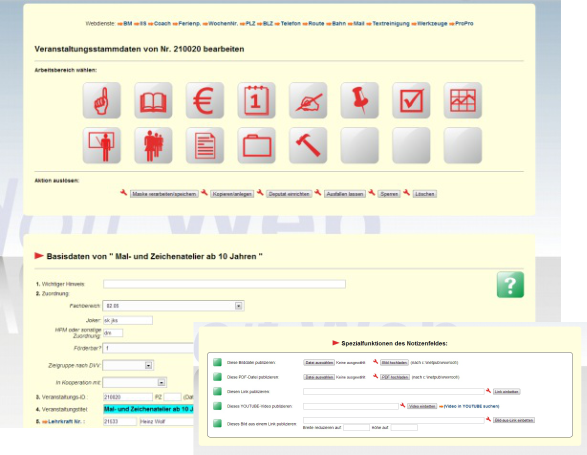Open the calendar dates work area icon
Screen dimensions: 587x455
(x=256, y=100)
